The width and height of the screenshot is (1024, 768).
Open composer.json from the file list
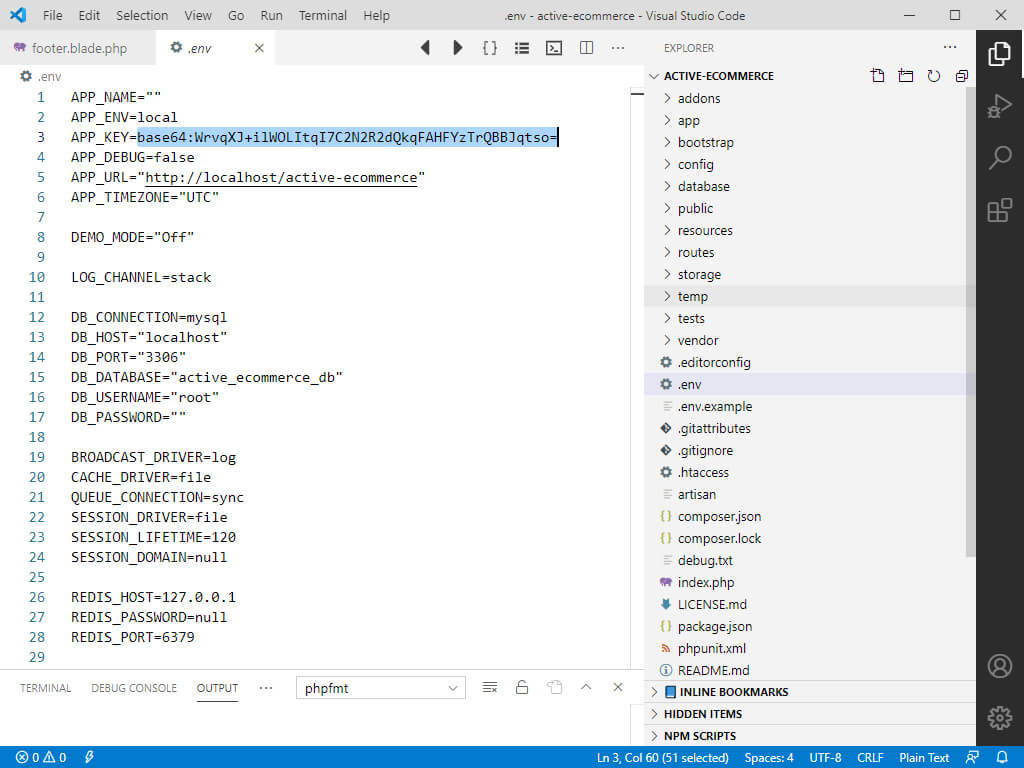click(x=718, y=516)
